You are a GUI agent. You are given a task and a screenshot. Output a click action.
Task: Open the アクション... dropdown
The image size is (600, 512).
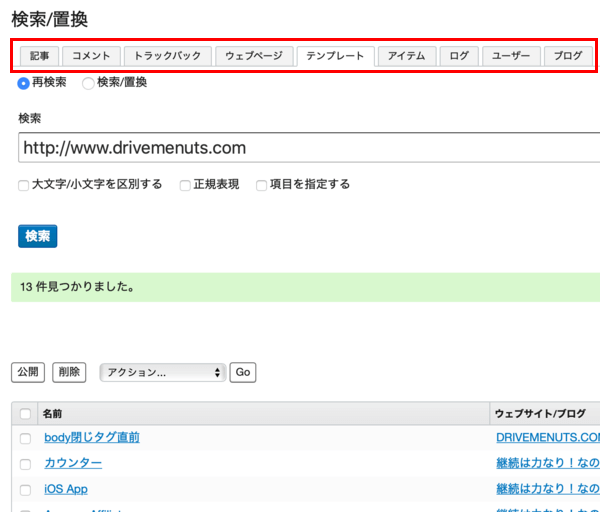pyautogui.click(x=163, y=372)
